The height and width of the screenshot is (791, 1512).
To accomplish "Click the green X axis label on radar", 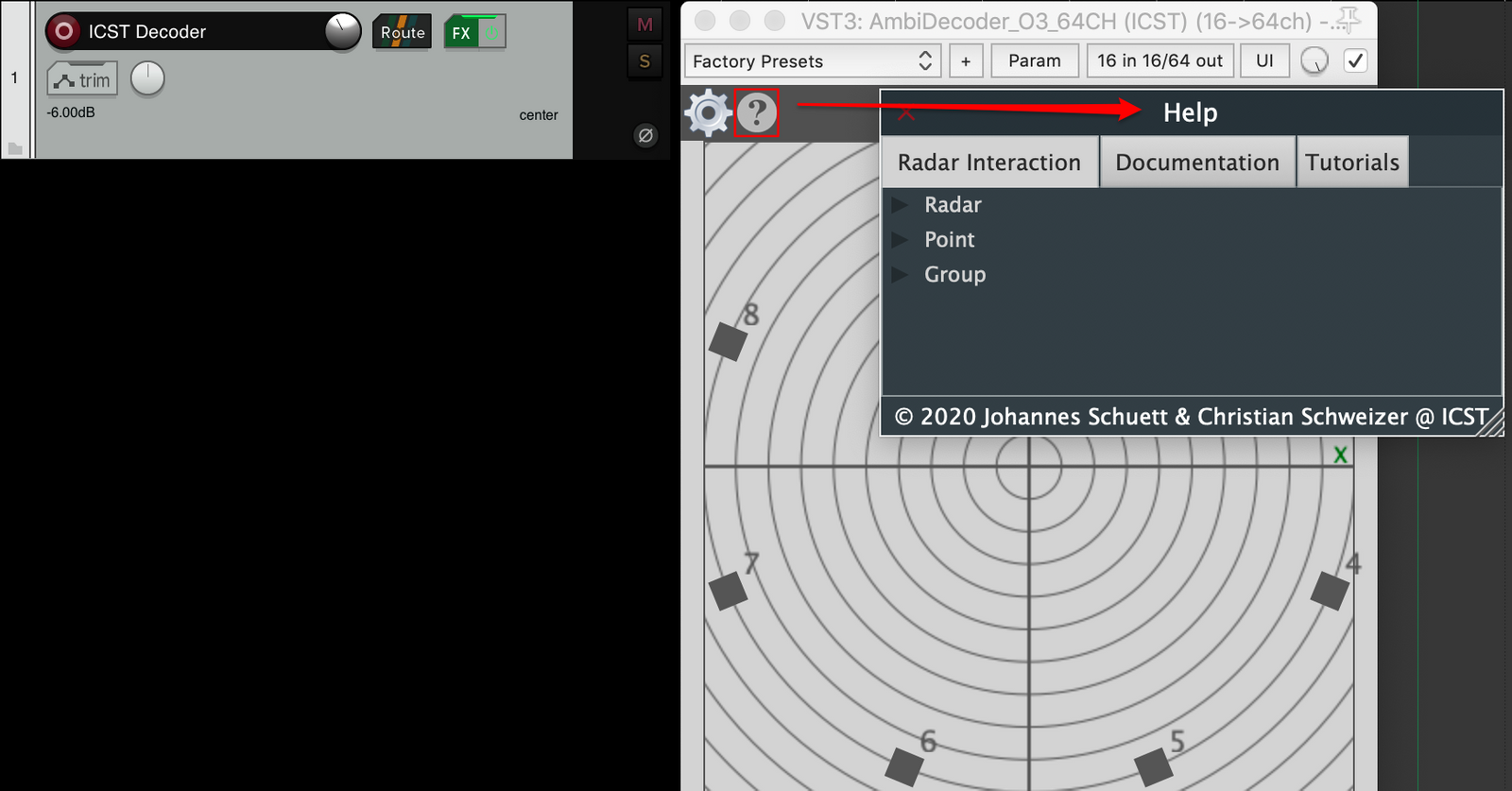I will (x=1340, y=455).
